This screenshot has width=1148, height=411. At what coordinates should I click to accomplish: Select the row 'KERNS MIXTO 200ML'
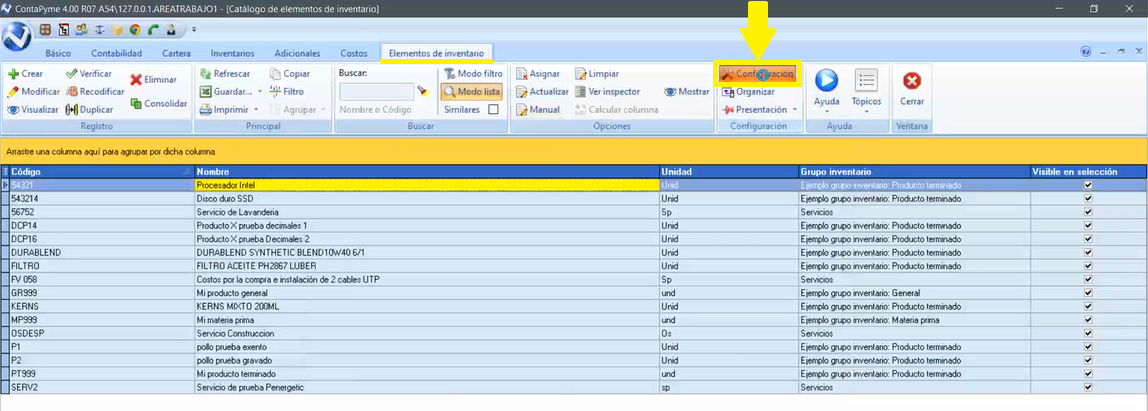click(573, 306)
